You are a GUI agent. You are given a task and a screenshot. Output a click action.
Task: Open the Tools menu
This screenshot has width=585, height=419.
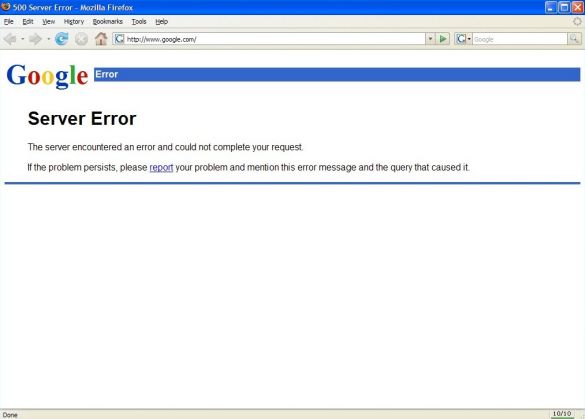139,22
